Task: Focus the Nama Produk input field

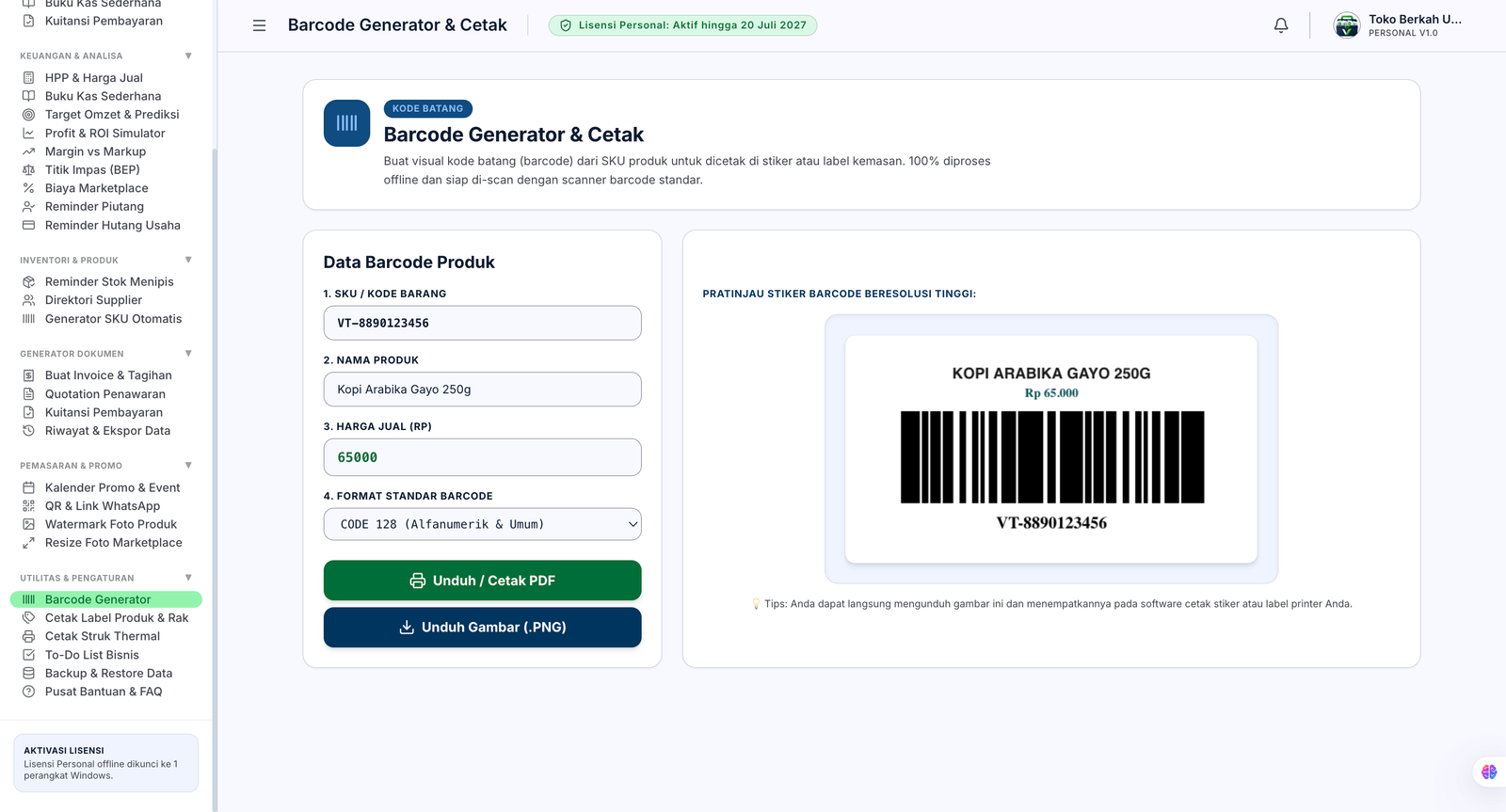Action: [x=482, y=390]
